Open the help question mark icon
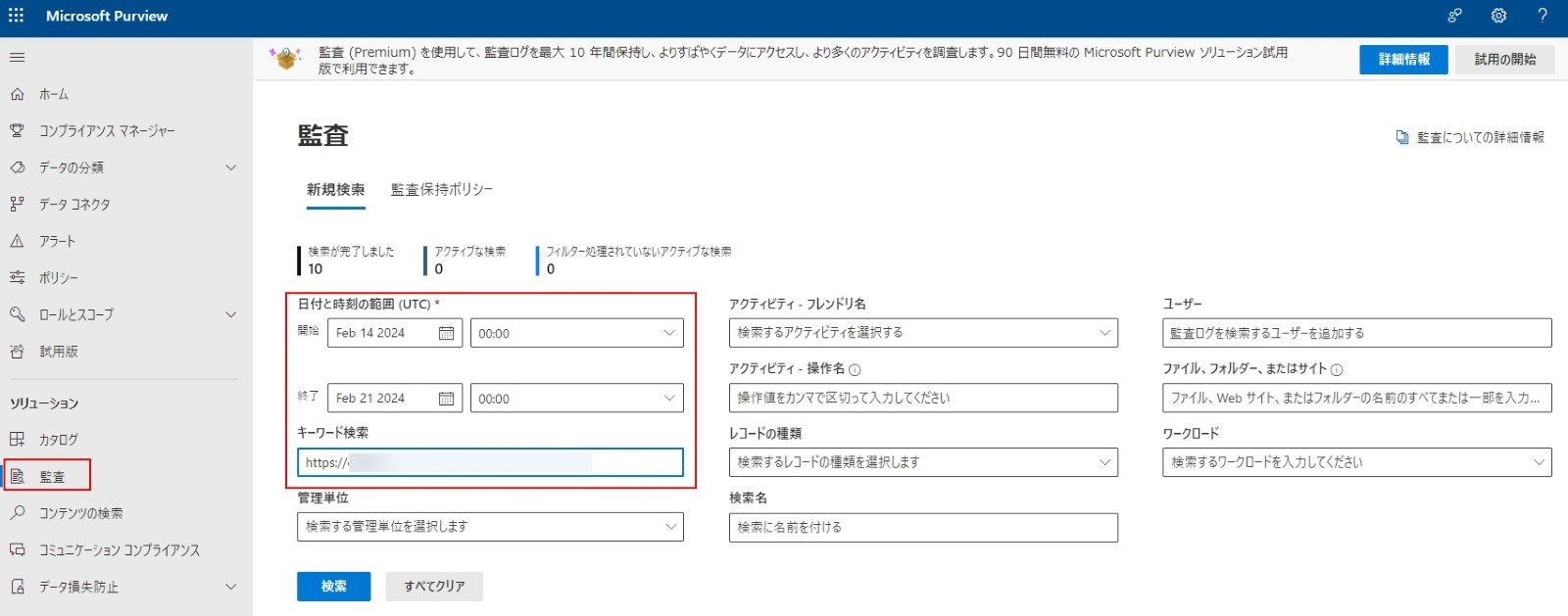Viewport: 1568px width, 616px height. pyautogui.click(x=1543, y=16)
